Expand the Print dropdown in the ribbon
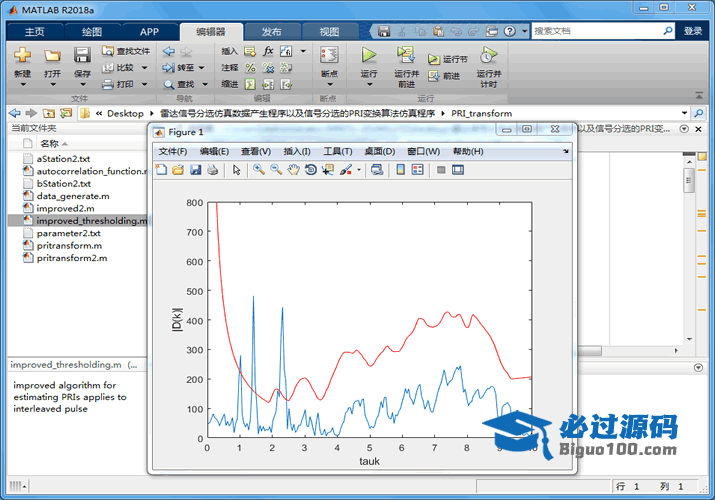Screen dimensions: 715x500 (x=144, y=85)
